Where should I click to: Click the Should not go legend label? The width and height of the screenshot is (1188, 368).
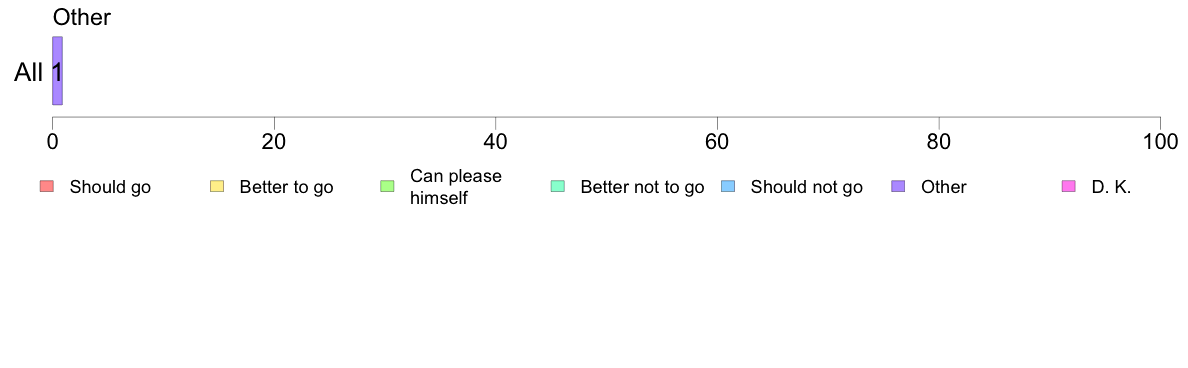pos(806,187)
